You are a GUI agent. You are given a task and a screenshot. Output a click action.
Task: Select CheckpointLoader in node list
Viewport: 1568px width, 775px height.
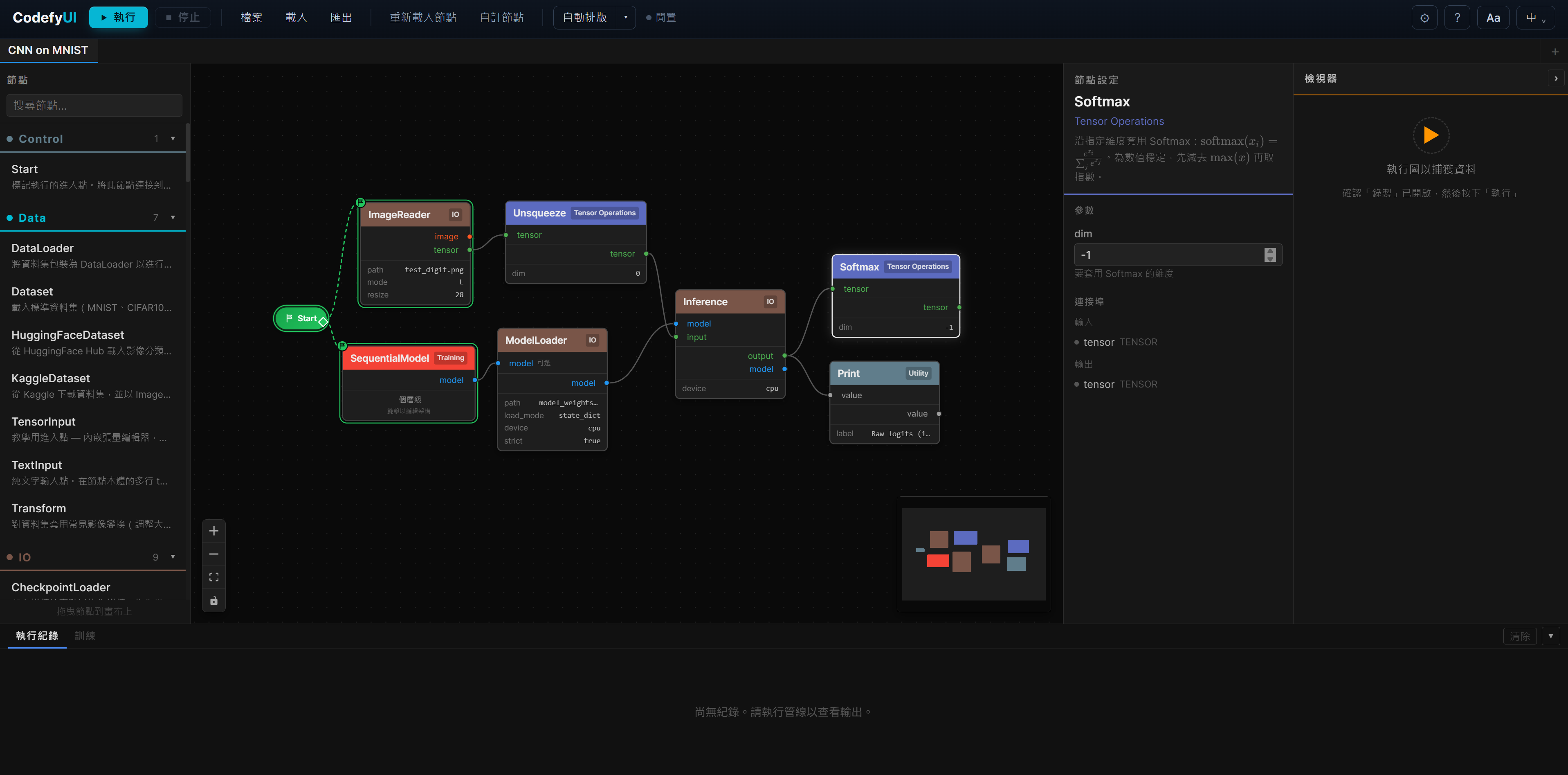click(92, 588)
